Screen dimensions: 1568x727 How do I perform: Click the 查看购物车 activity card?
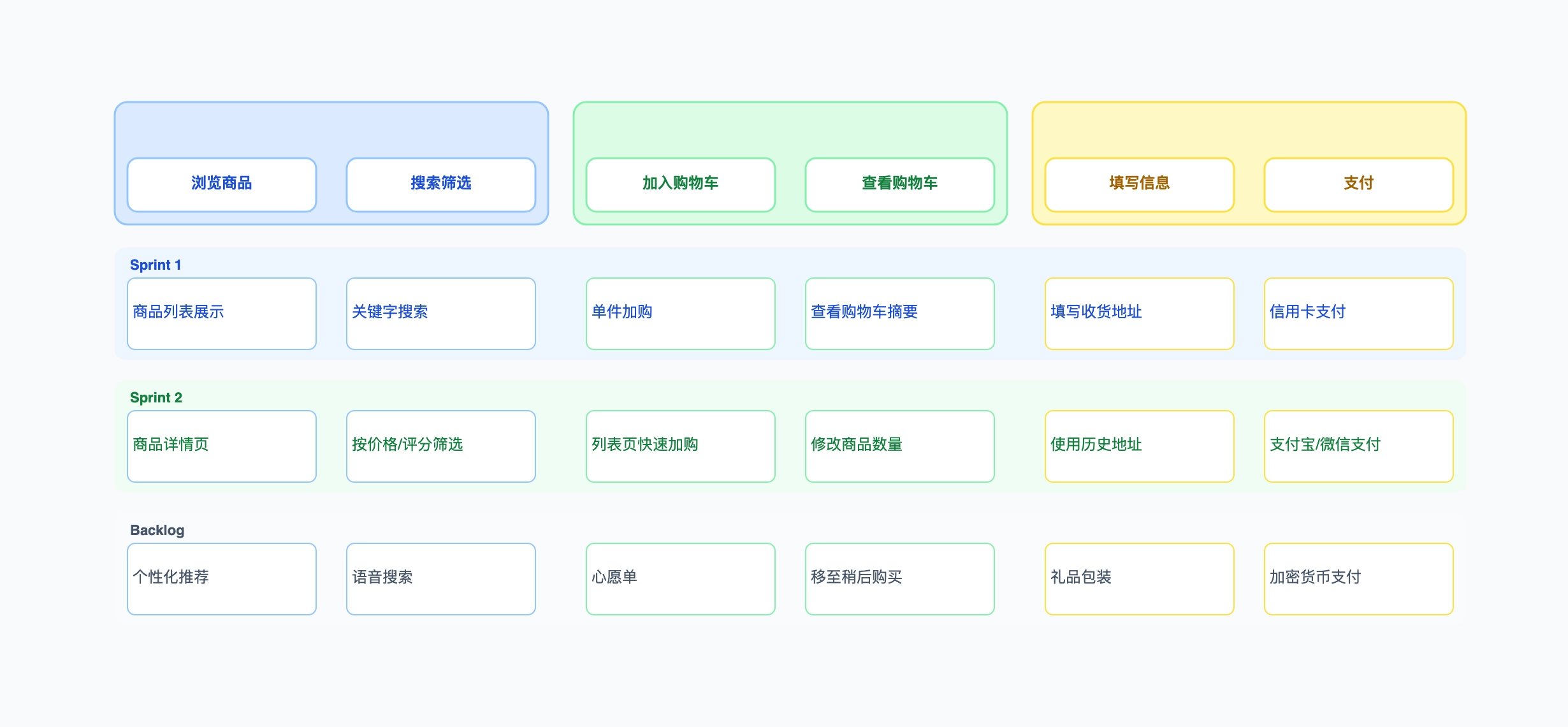(x=899, y=184)
